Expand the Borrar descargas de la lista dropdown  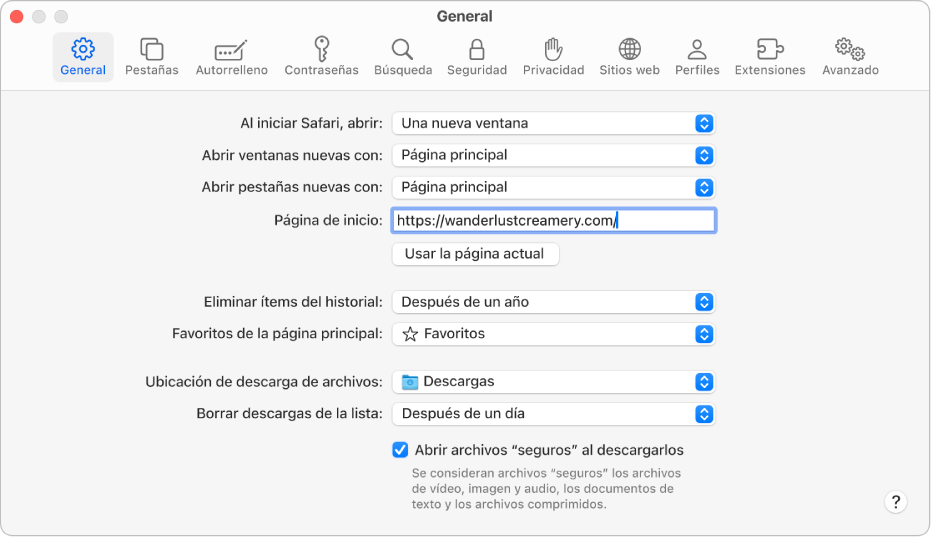tap(554, 413)
